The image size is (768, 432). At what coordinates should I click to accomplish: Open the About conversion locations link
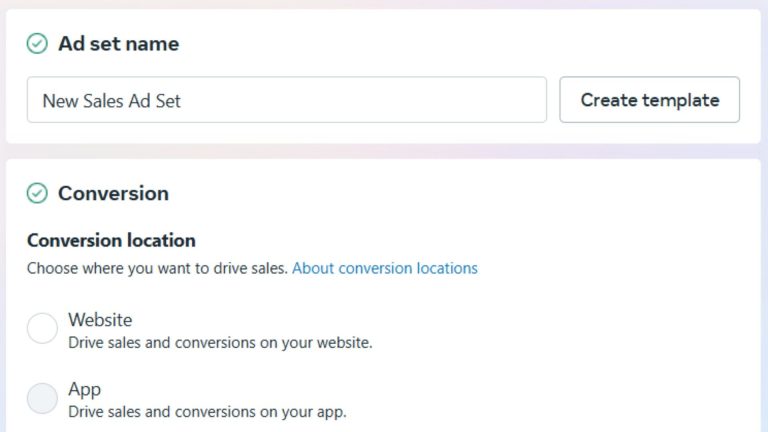click(384, 268)
